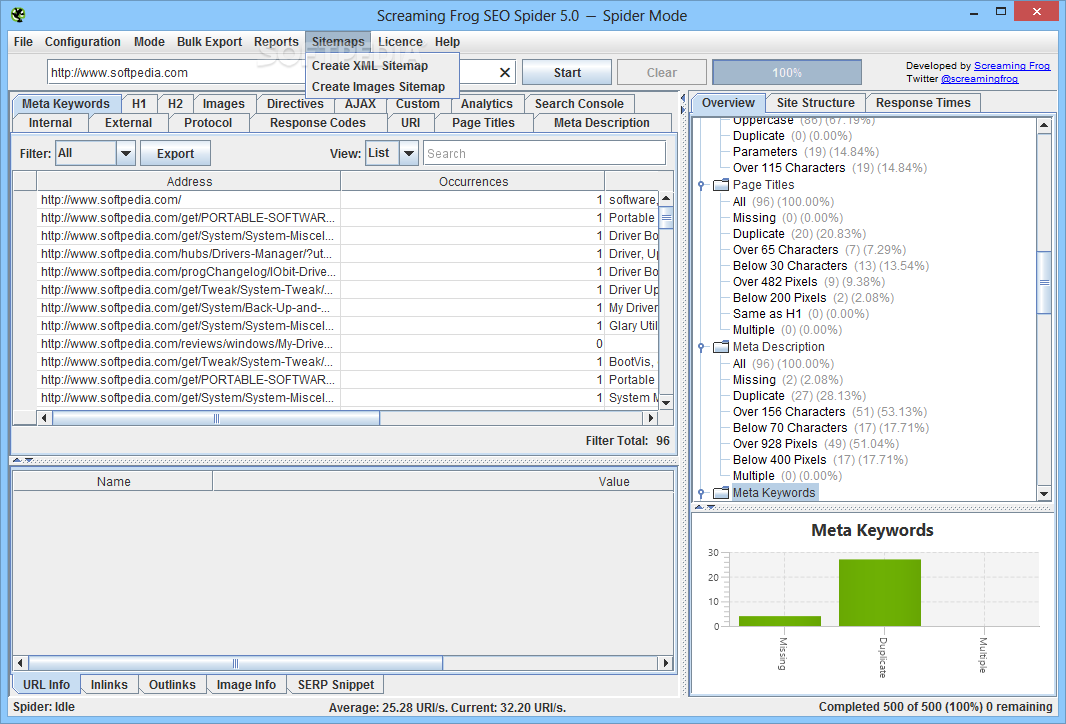Open the Help menu

click(x=447, y=41)
